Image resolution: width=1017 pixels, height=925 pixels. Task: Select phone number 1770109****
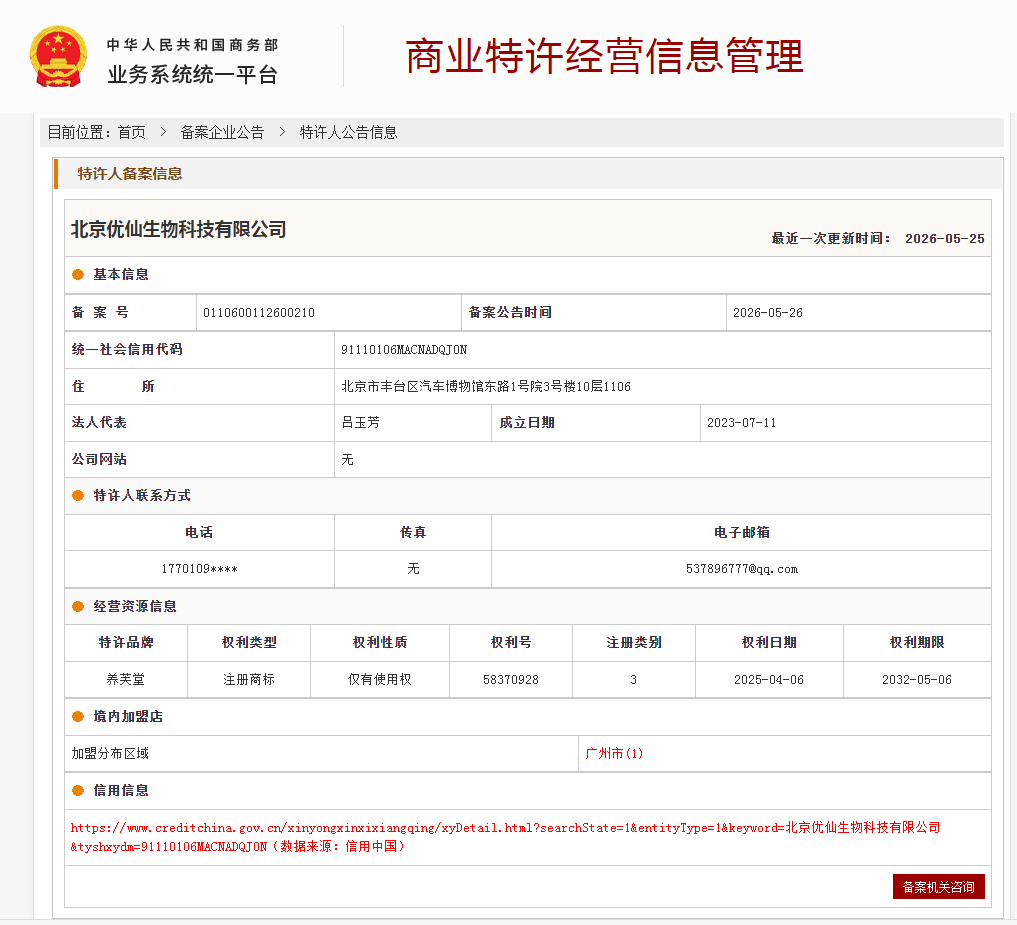pyautogui.click(x=199, y=569)
